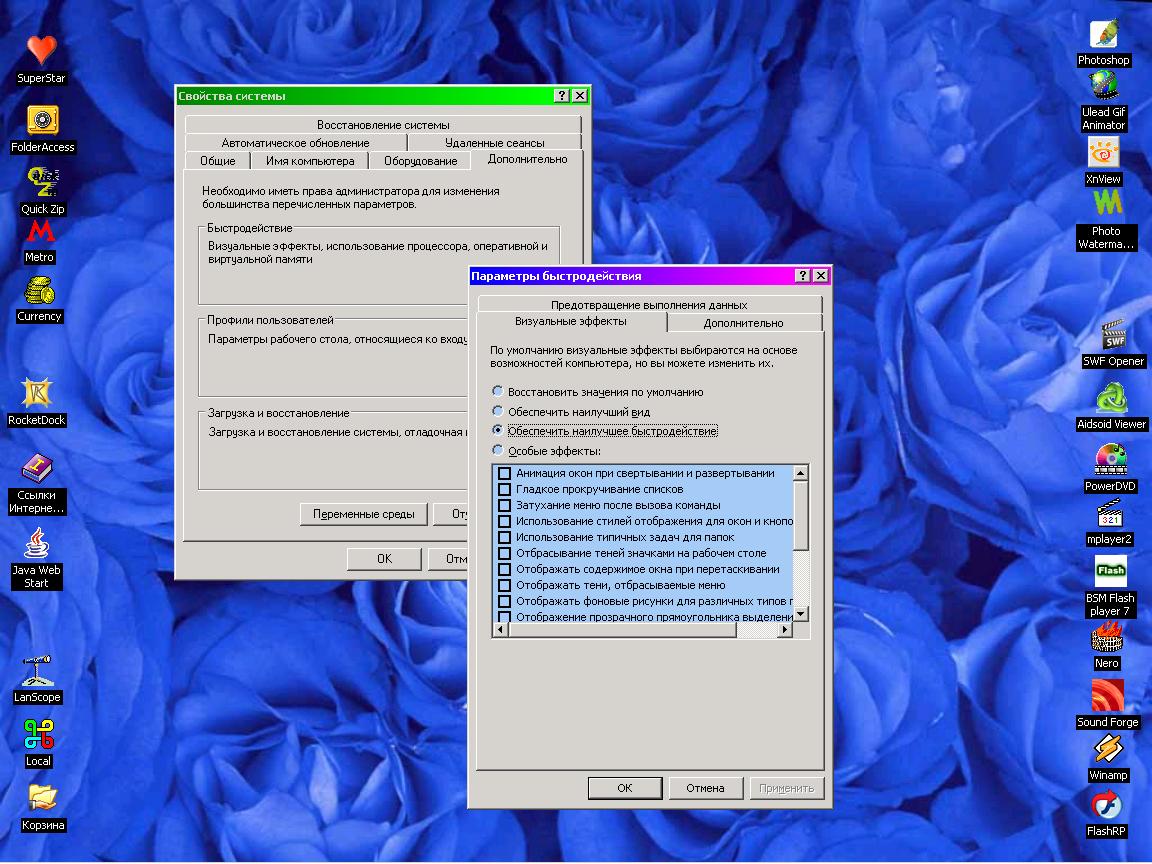Select 'Обеспечить наилучший вид' radio button
The width and height of the screenshot is (1152, 864).
tap(498, 411)
